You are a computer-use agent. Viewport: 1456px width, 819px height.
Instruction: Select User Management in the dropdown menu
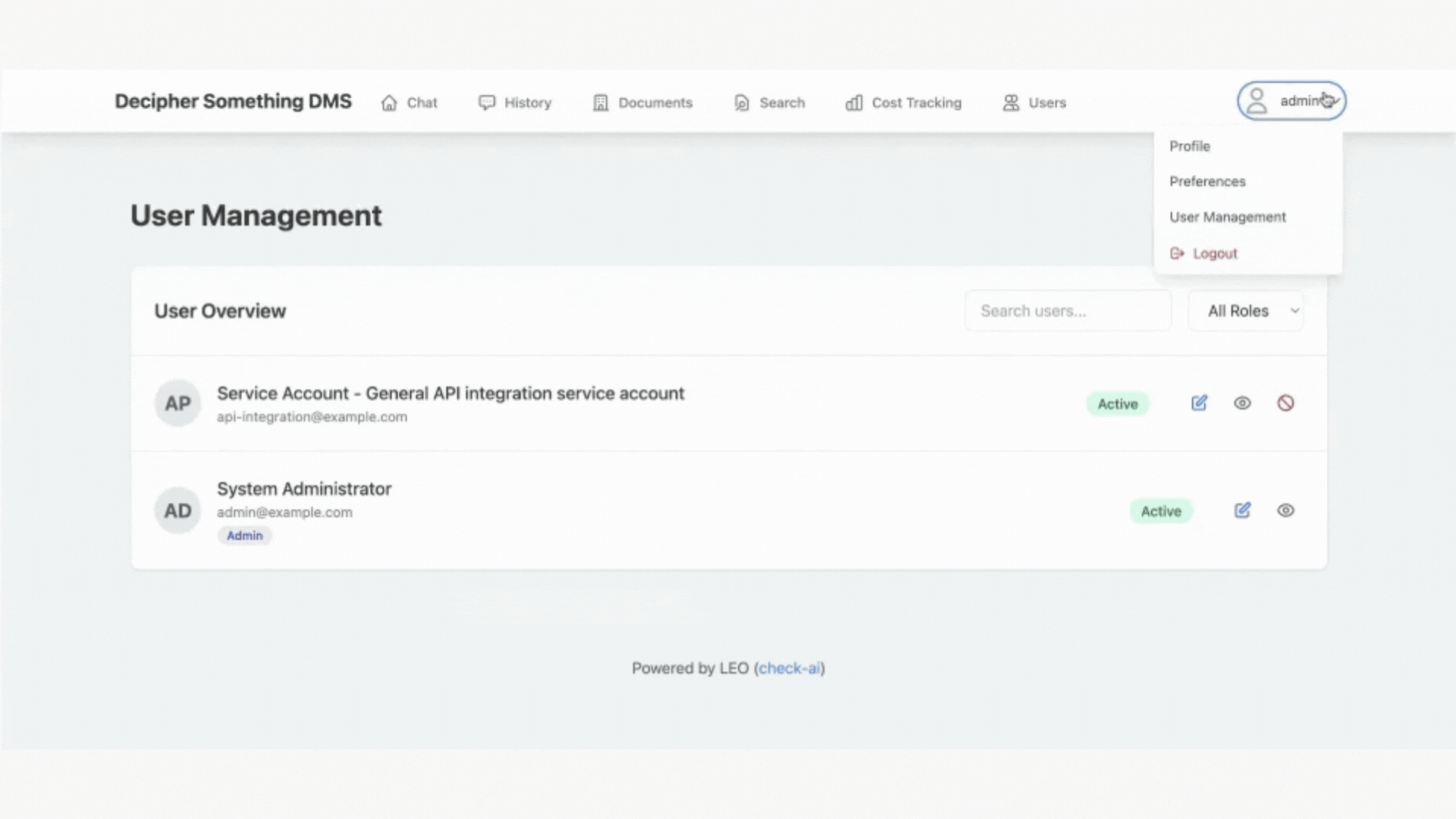click(1228, 217)
